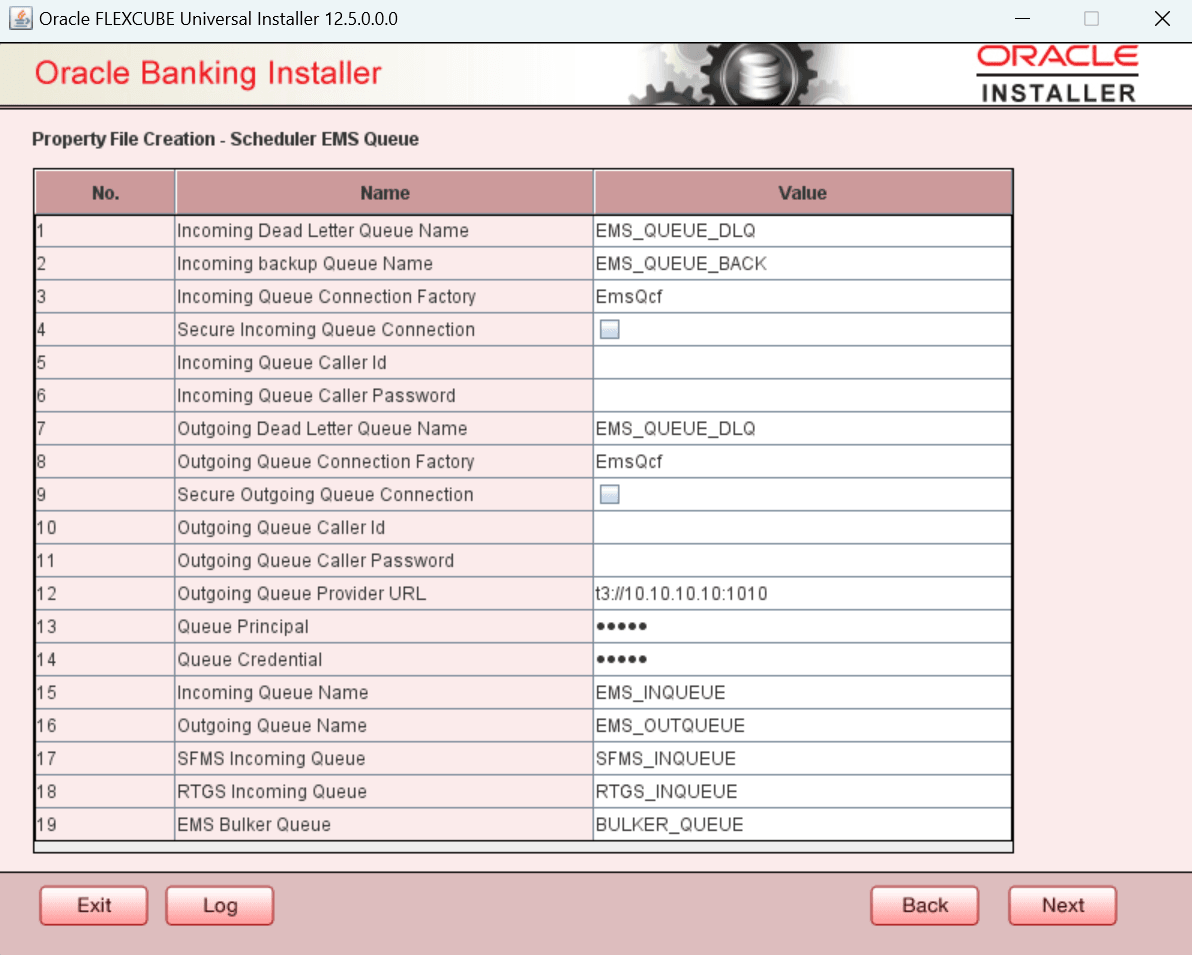Click the Name column header
This screenshot has height=955, width=1192.
[385, 193]
